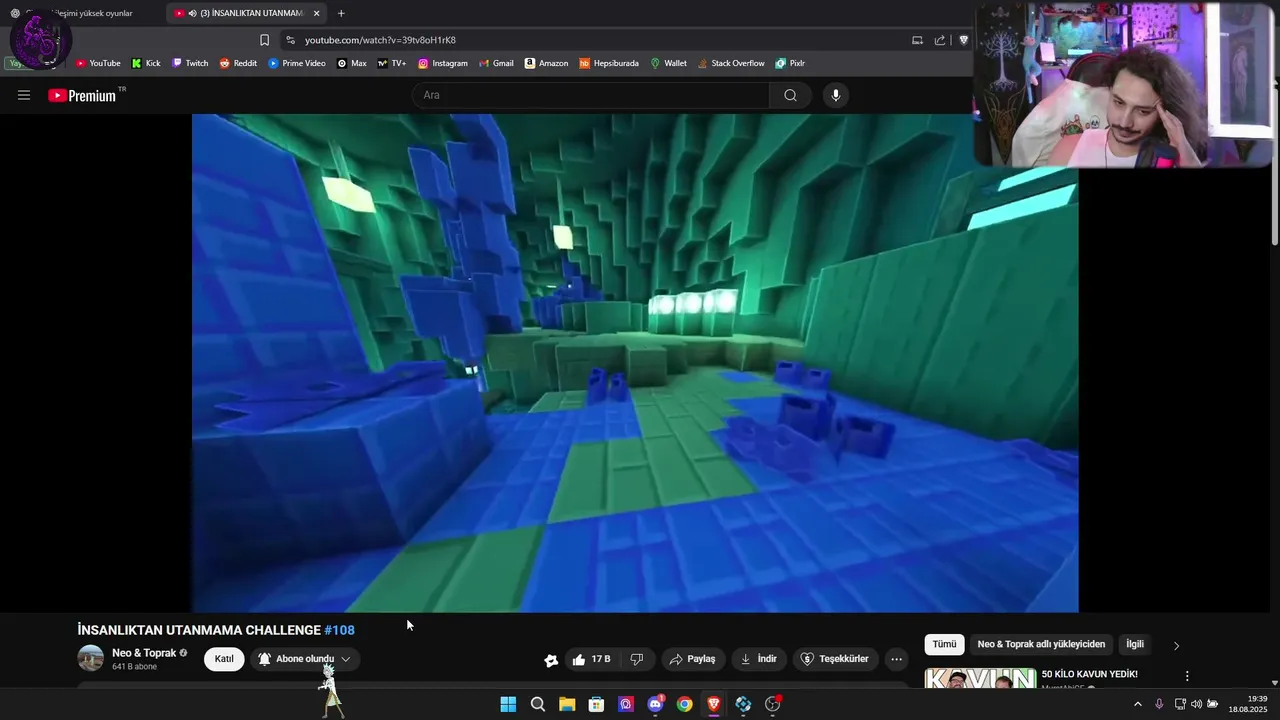Open the Instagram bookmark
The width and height of the screenshot is (1280, 720).
(443, 63)
